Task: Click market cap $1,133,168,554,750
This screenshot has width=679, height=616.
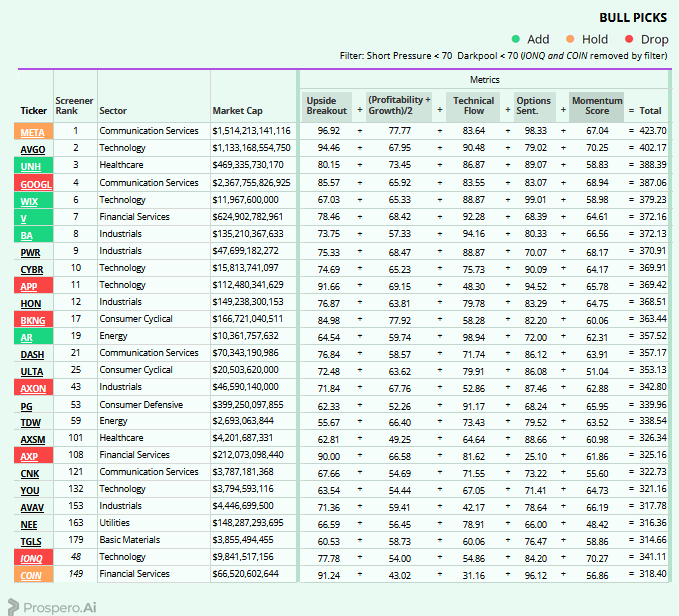Action: coord(251,148)
